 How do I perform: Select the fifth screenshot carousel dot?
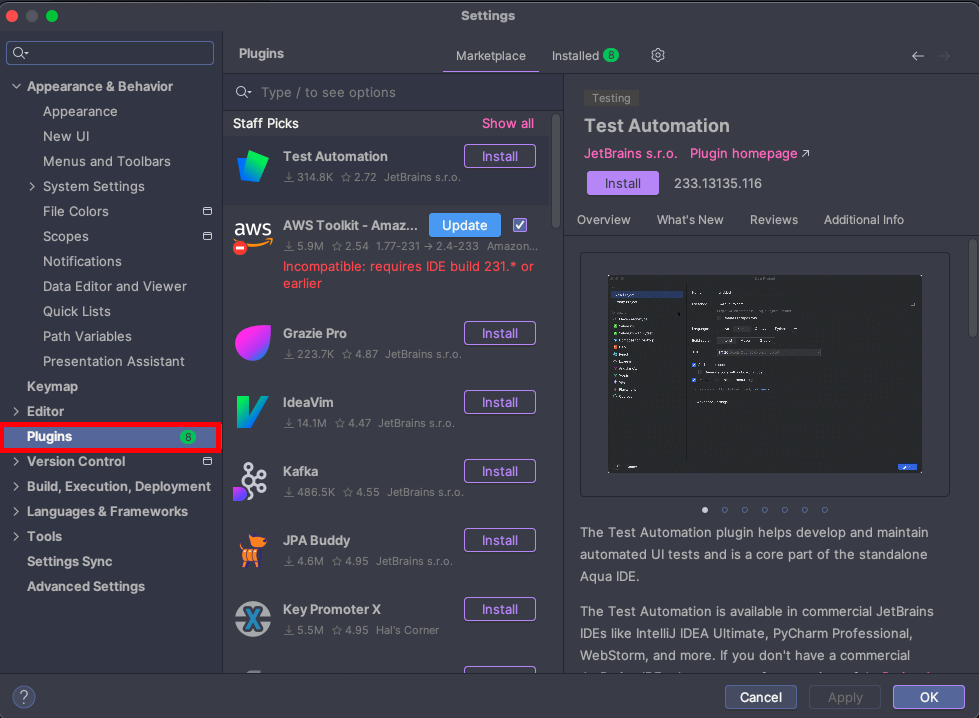click(x=785, y=510)
